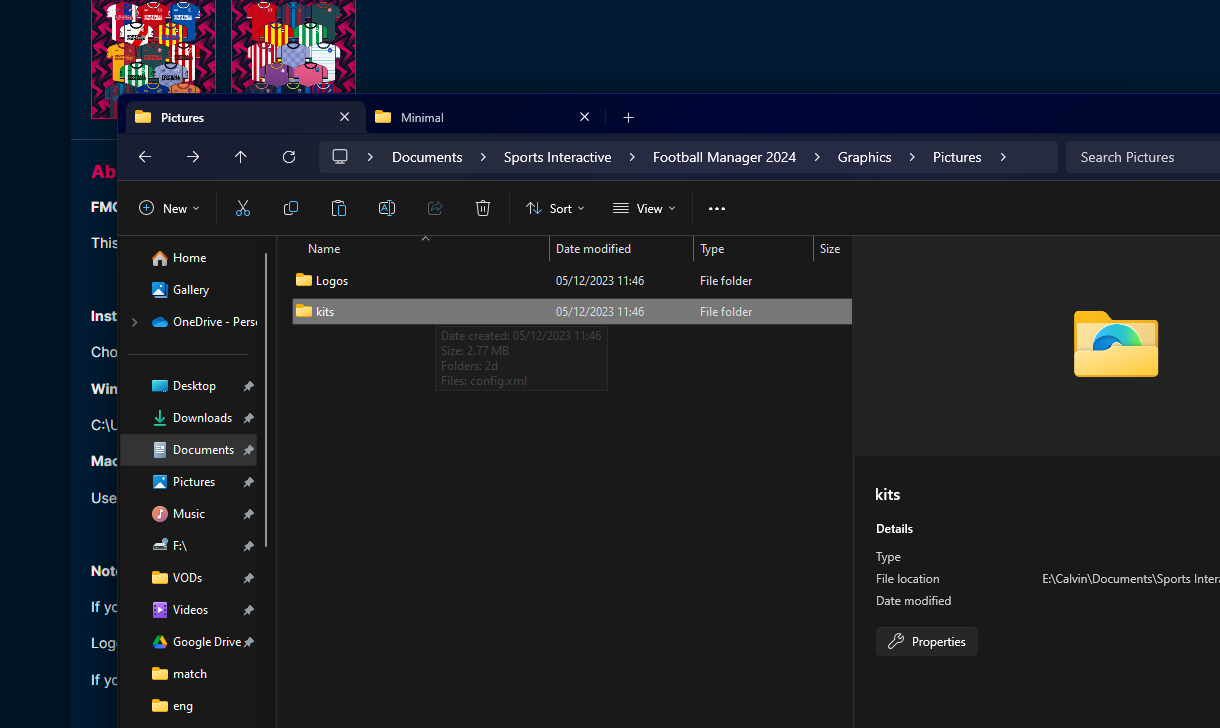This screenshot has width=1220, height=728.
Task: Expand the chevron after the monitor icon
Action: 371,157
